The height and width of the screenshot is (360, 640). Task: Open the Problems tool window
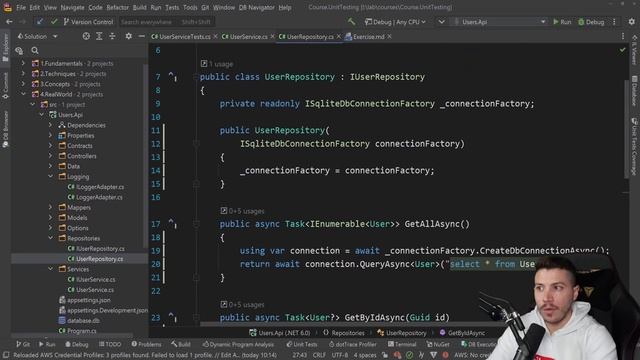146,344
